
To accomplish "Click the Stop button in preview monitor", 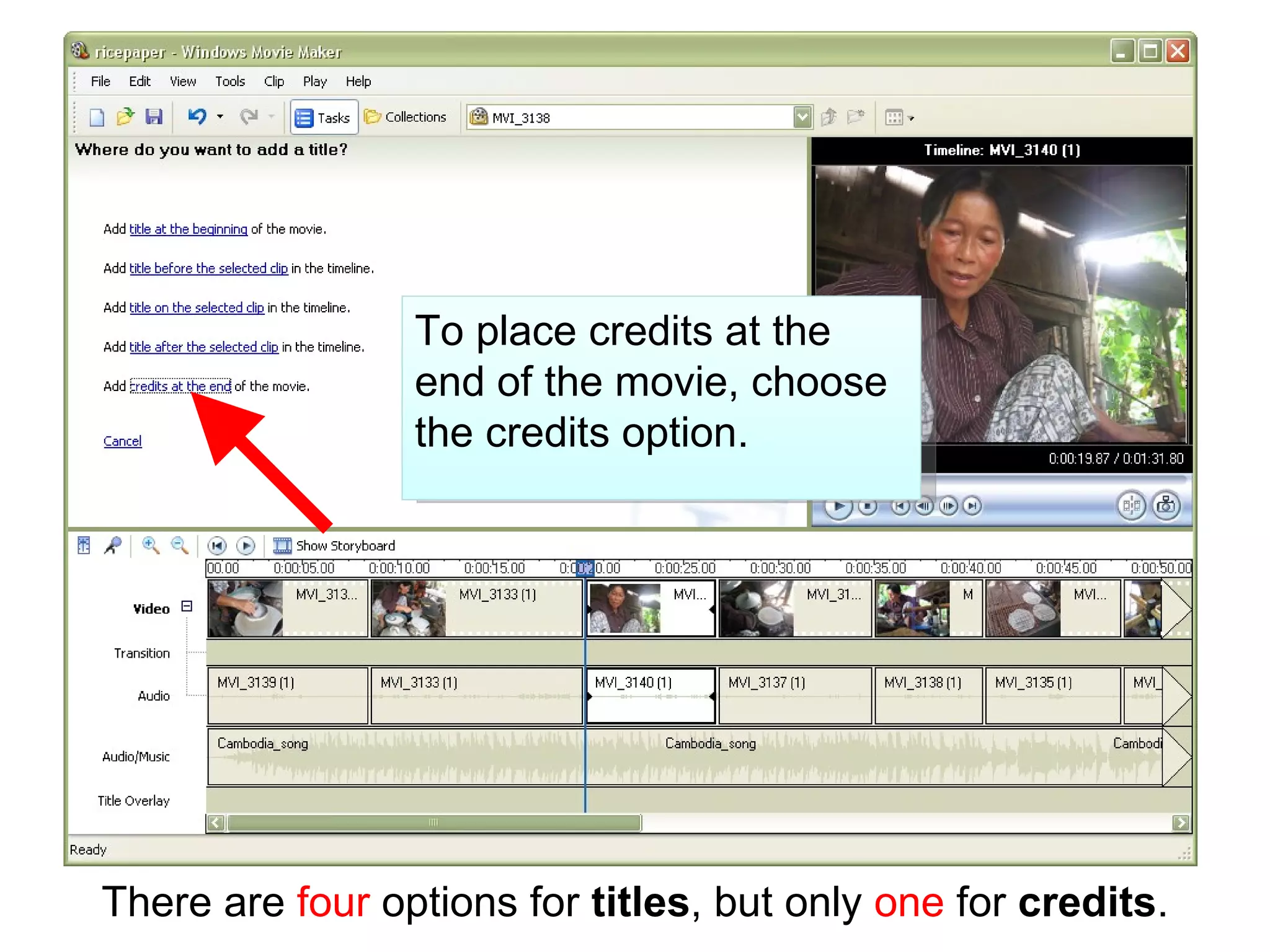I will pos(868,507).
